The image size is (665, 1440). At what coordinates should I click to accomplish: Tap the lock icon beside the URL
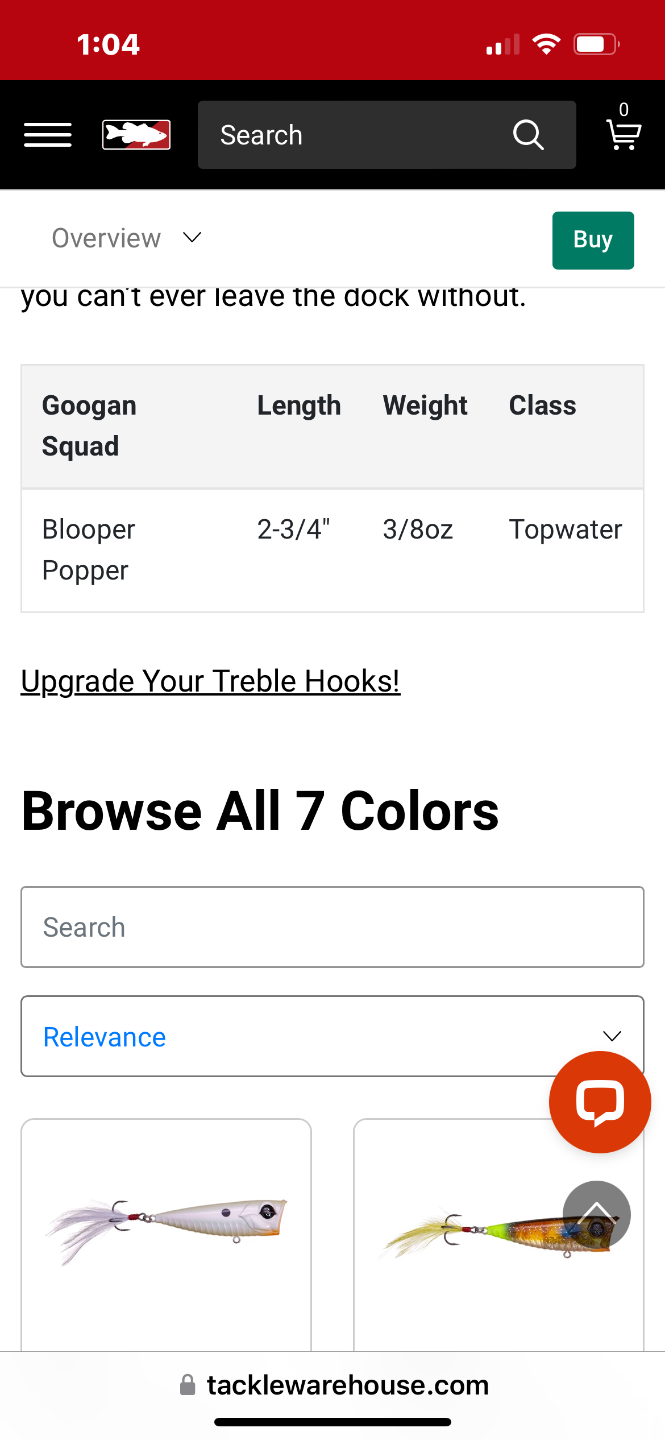(x=187, y=1385)
